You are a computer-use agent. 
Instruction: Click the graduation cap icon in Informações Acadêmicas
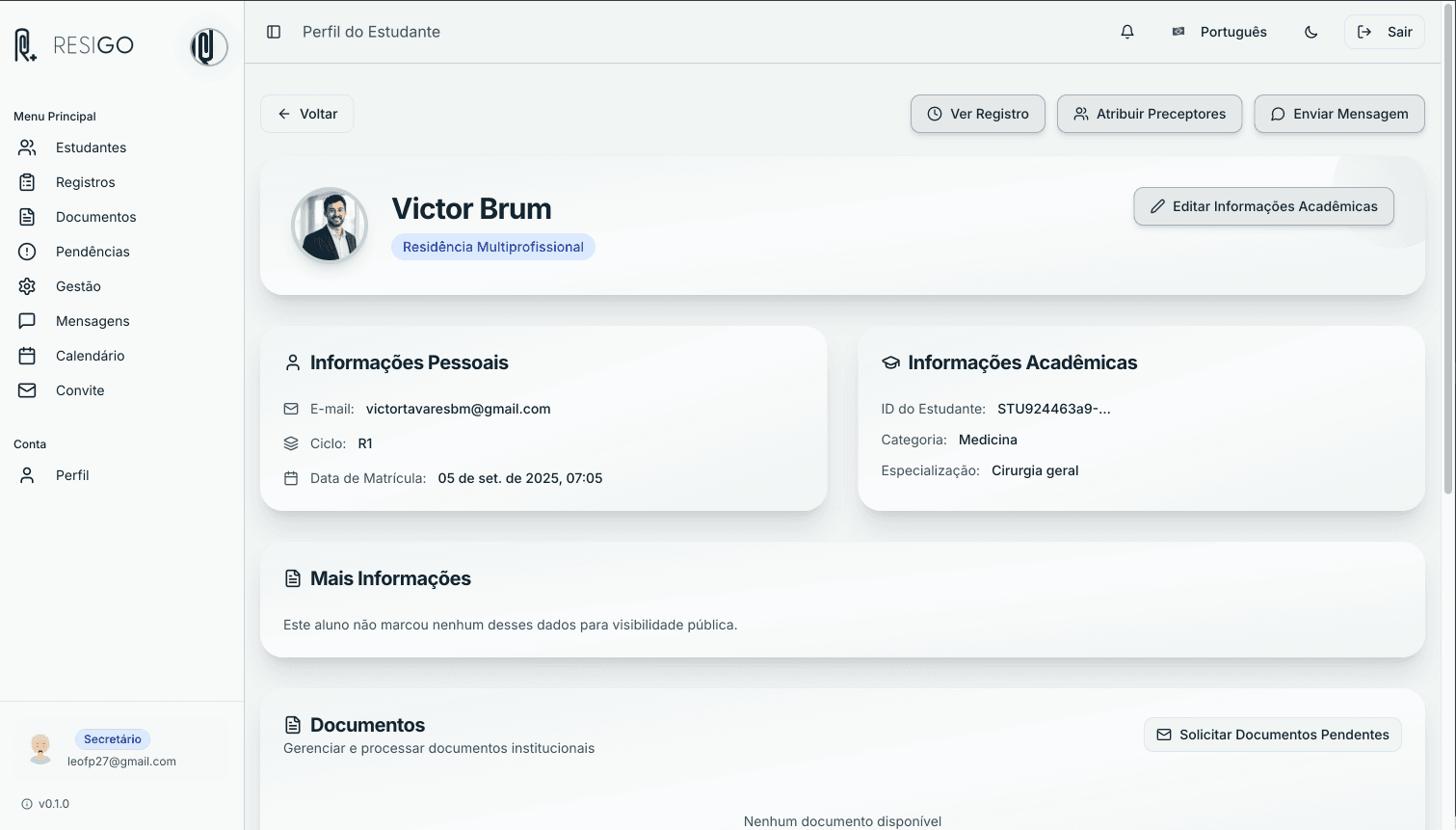(x=890, y=362)
